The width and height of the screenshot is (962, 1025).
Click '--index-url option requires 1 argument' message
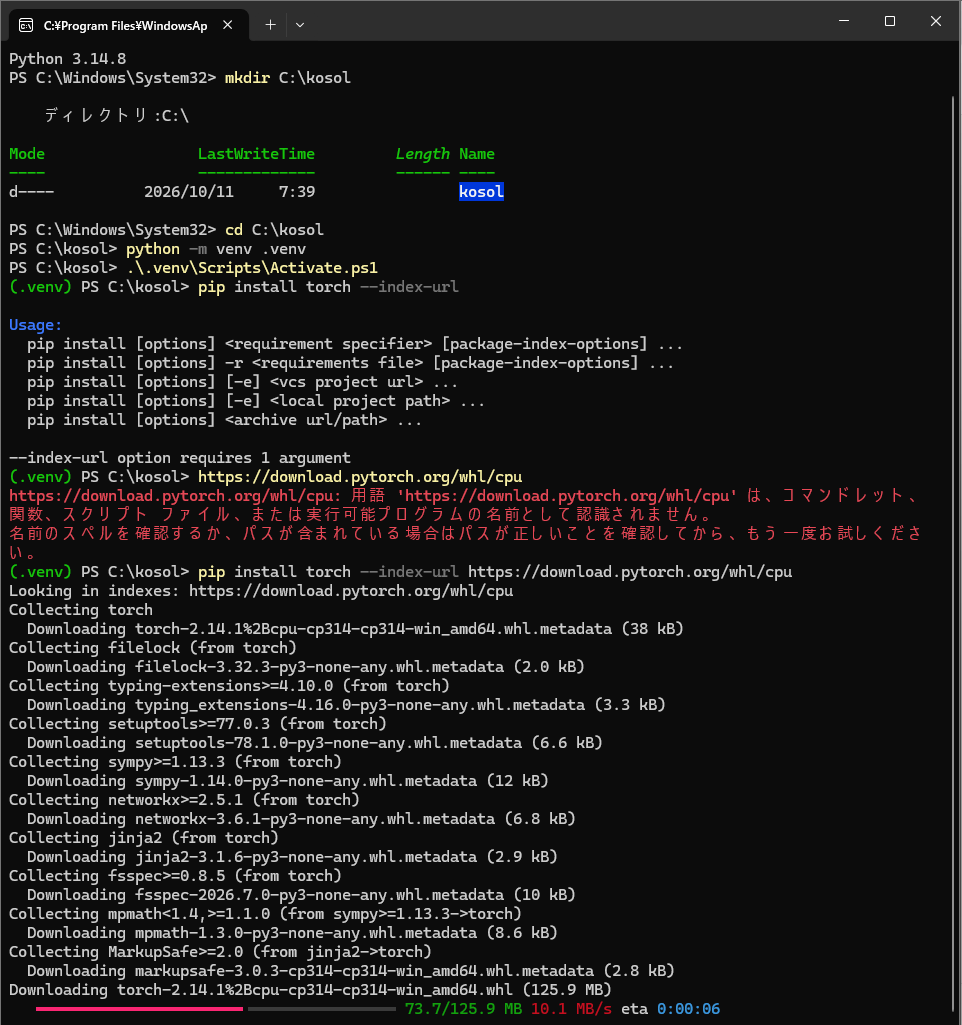coord(180,458)
